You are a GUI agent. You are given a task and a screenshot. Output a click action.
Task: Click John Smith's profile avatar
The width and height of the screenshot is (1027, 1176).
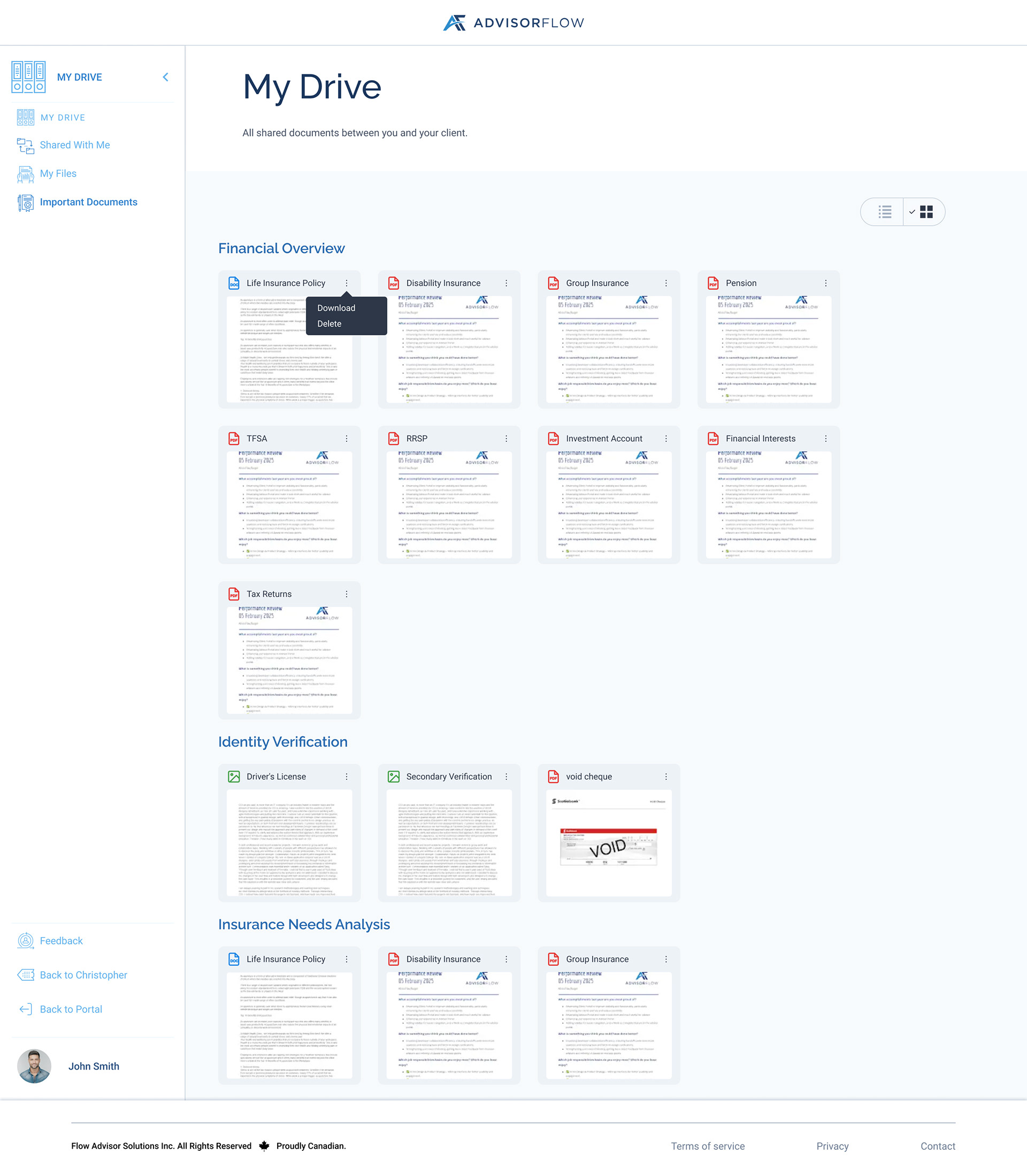tap(34, 1066)
